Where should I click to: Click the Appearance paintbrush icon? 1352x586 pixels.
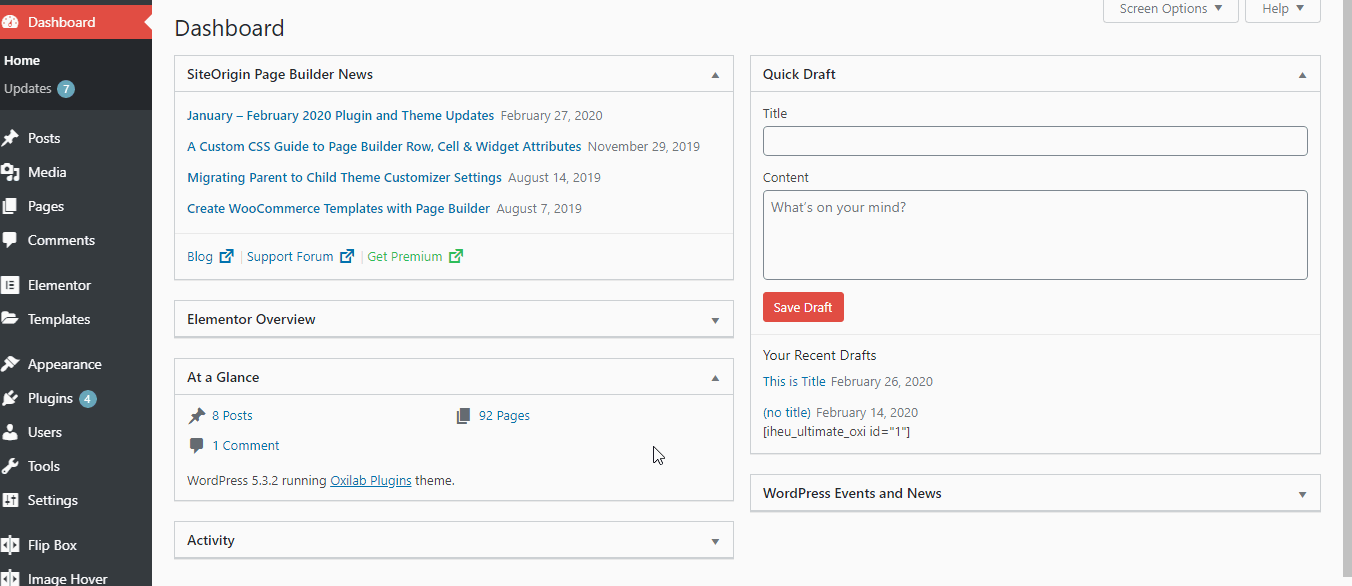pyautogui.click(x=10, y=364)
